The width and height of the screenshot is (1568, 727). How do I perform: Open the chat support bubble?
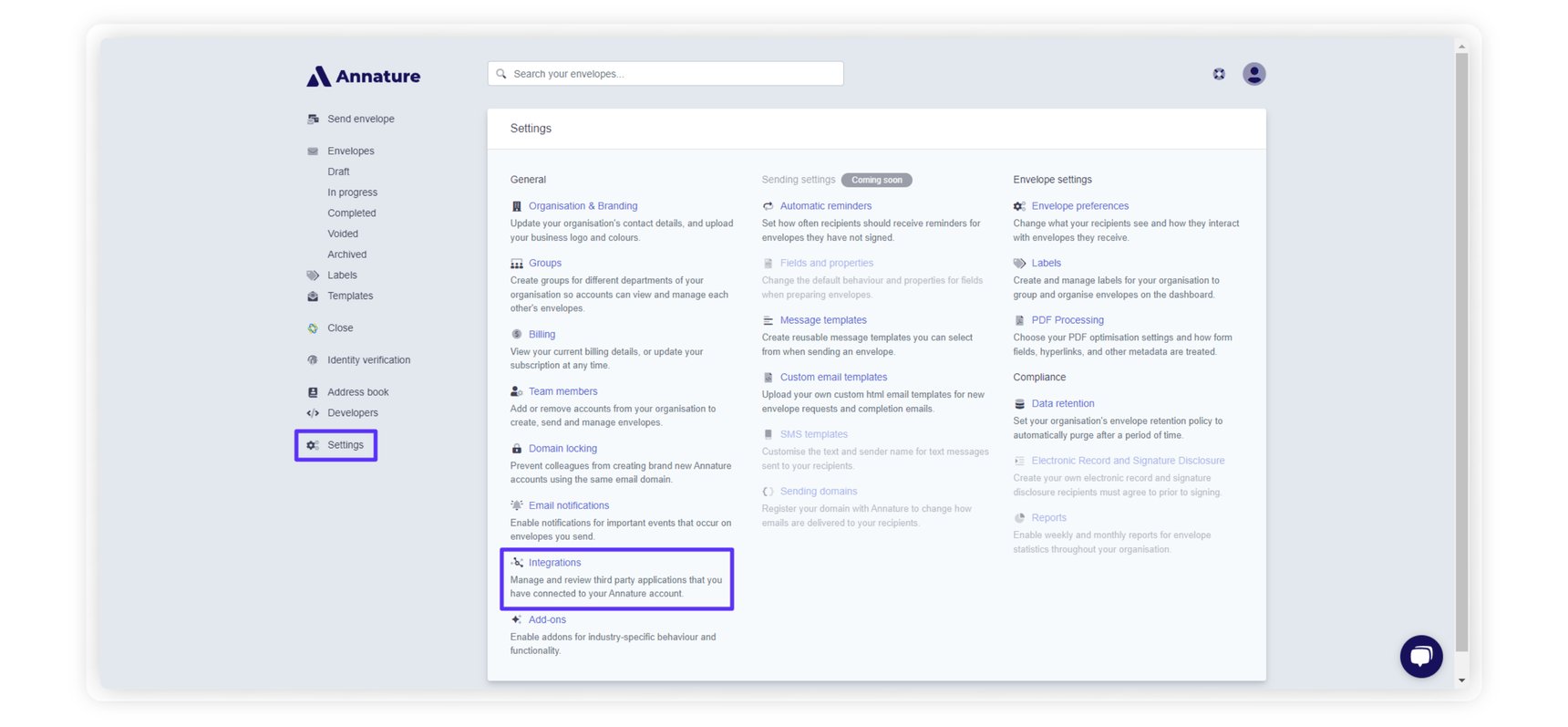click(1420, 656)
